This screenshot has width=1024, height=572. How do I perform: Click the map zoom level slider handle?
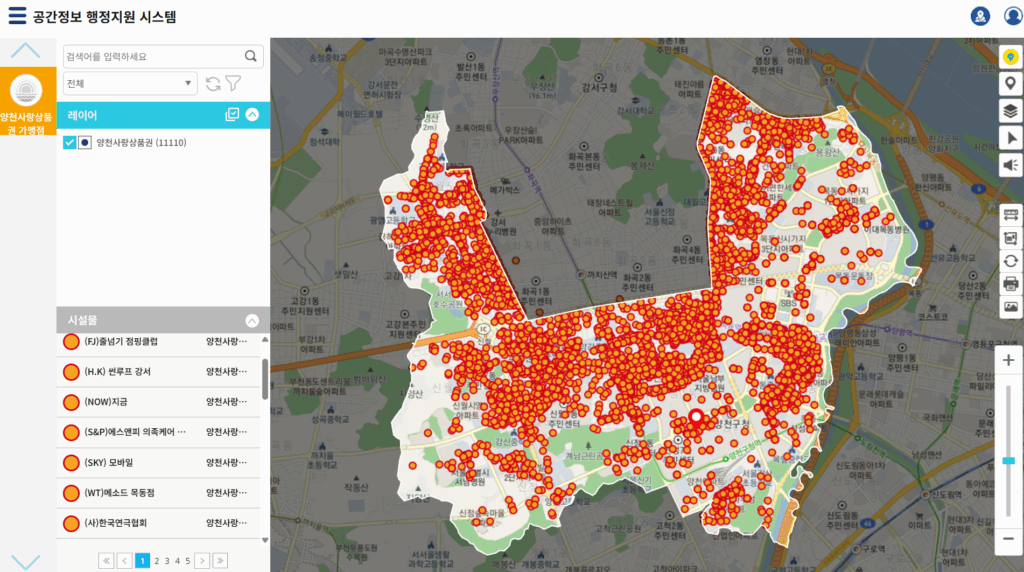coord(1009,460)
